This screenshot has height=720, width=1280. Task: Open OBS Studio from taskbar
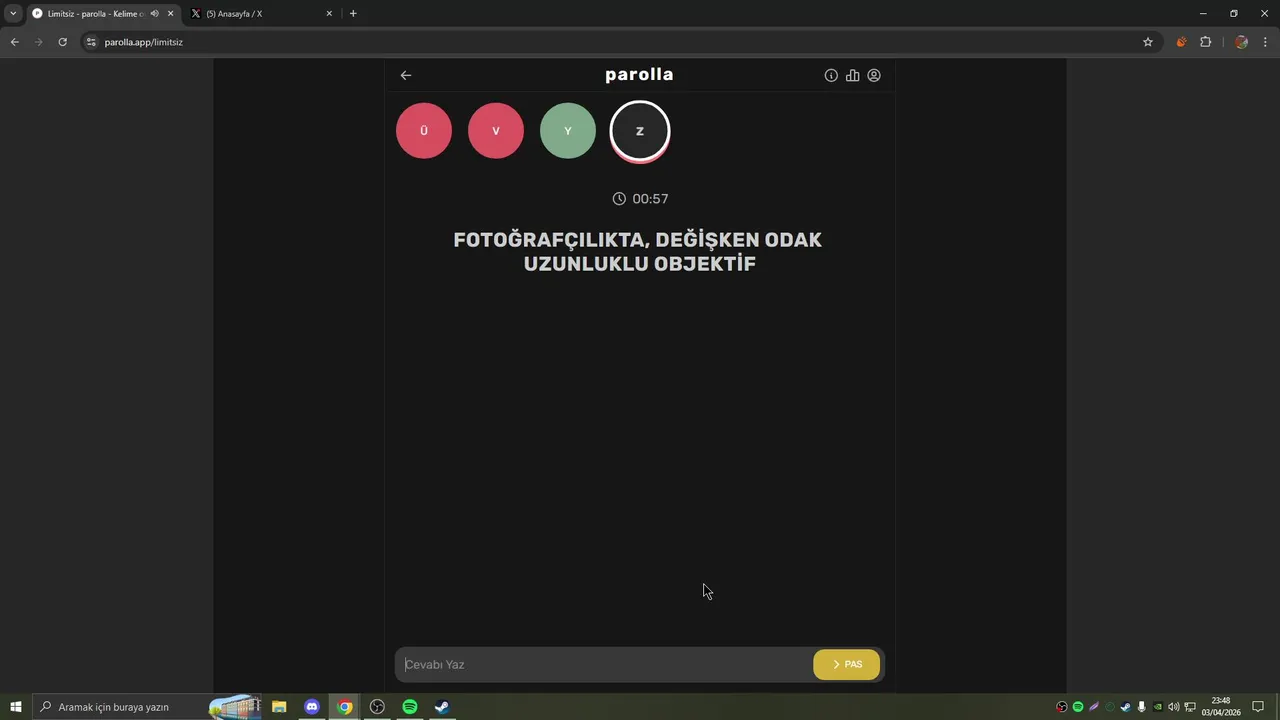(377, 707)
